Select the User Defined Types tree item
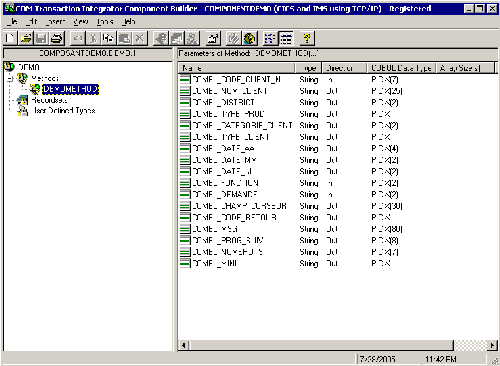The width and height of the screenshot is (500, 366). (64, 111)
